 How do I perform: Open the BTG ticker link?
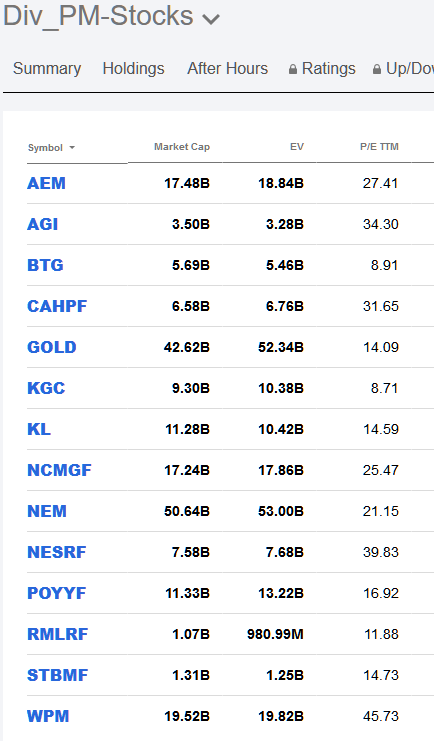click(x=45, y=265)
